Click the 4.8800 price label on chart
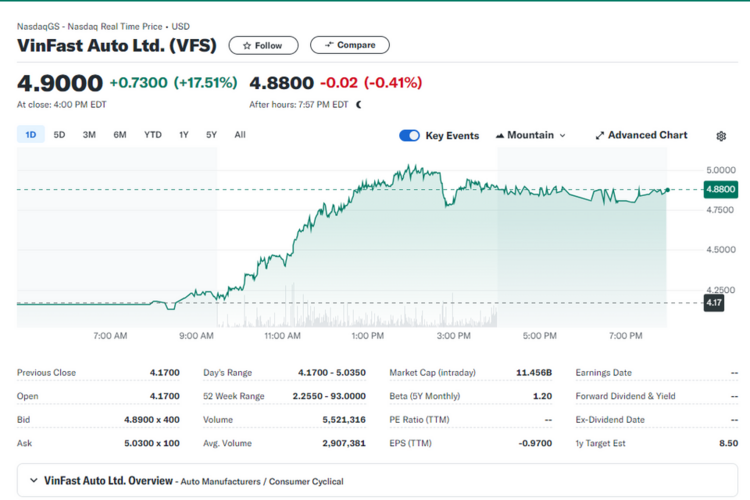Viewport: 750px width, 500px height. [720, 189]
